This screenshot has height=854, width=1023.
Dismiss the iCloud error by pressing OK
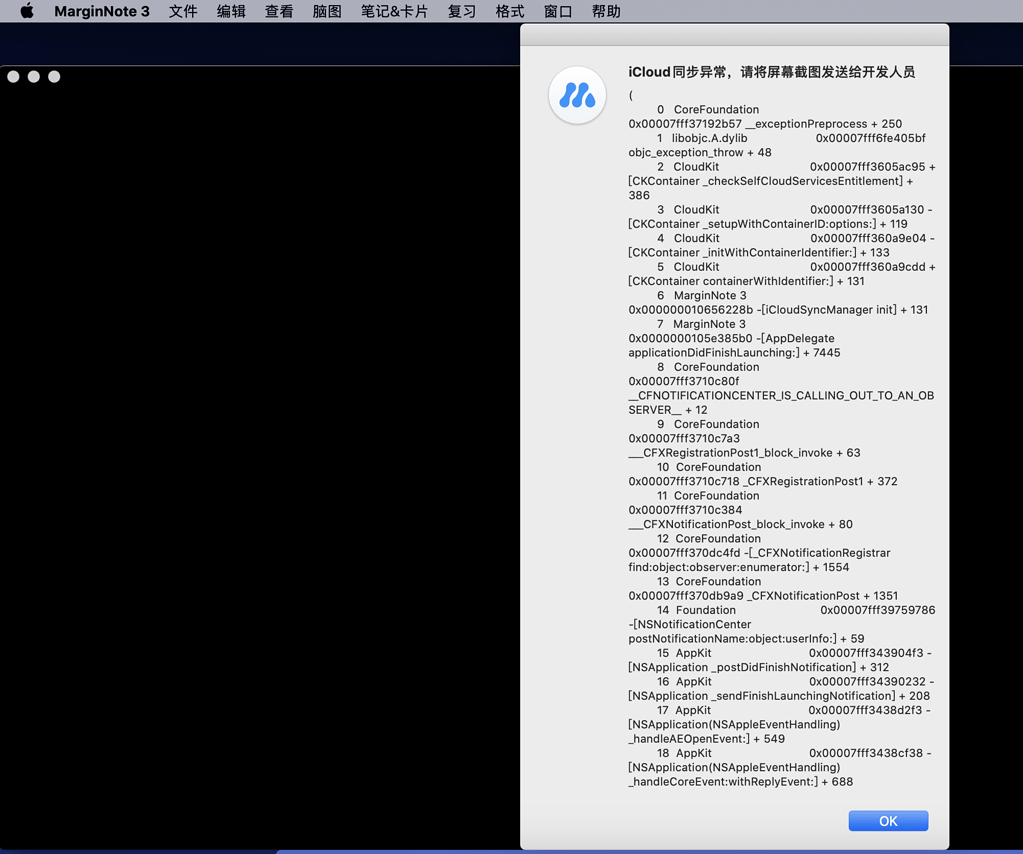click(x=887, y=820)
